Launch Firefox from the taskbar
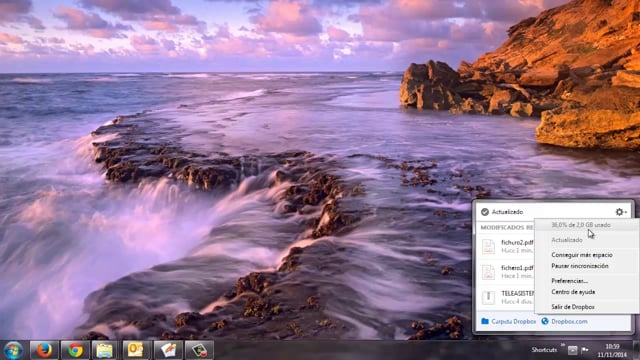Screen dimensions: 640x360 pyautogui.click(x=44, y=350)
